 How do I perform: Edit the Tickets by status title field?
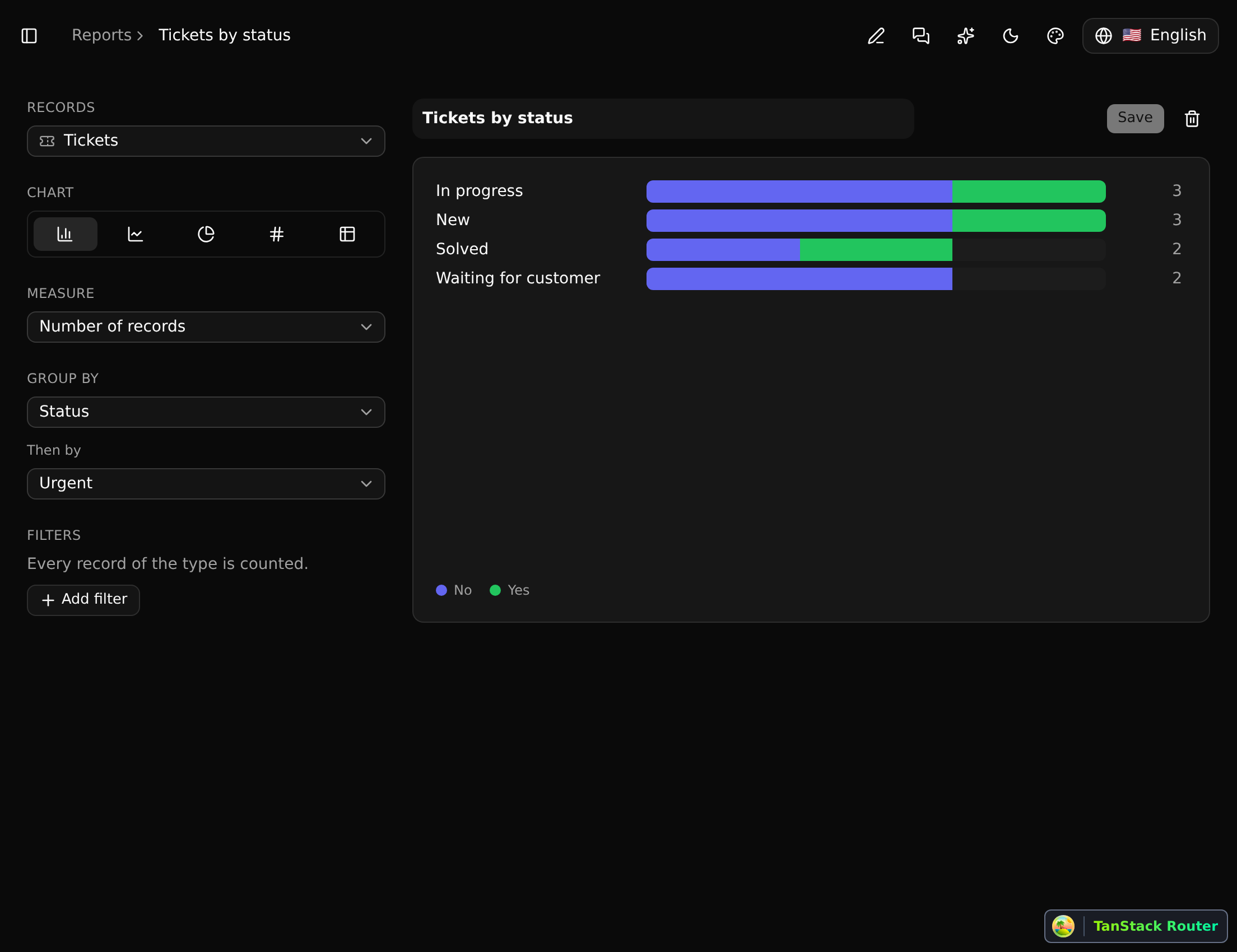[663, 119]
